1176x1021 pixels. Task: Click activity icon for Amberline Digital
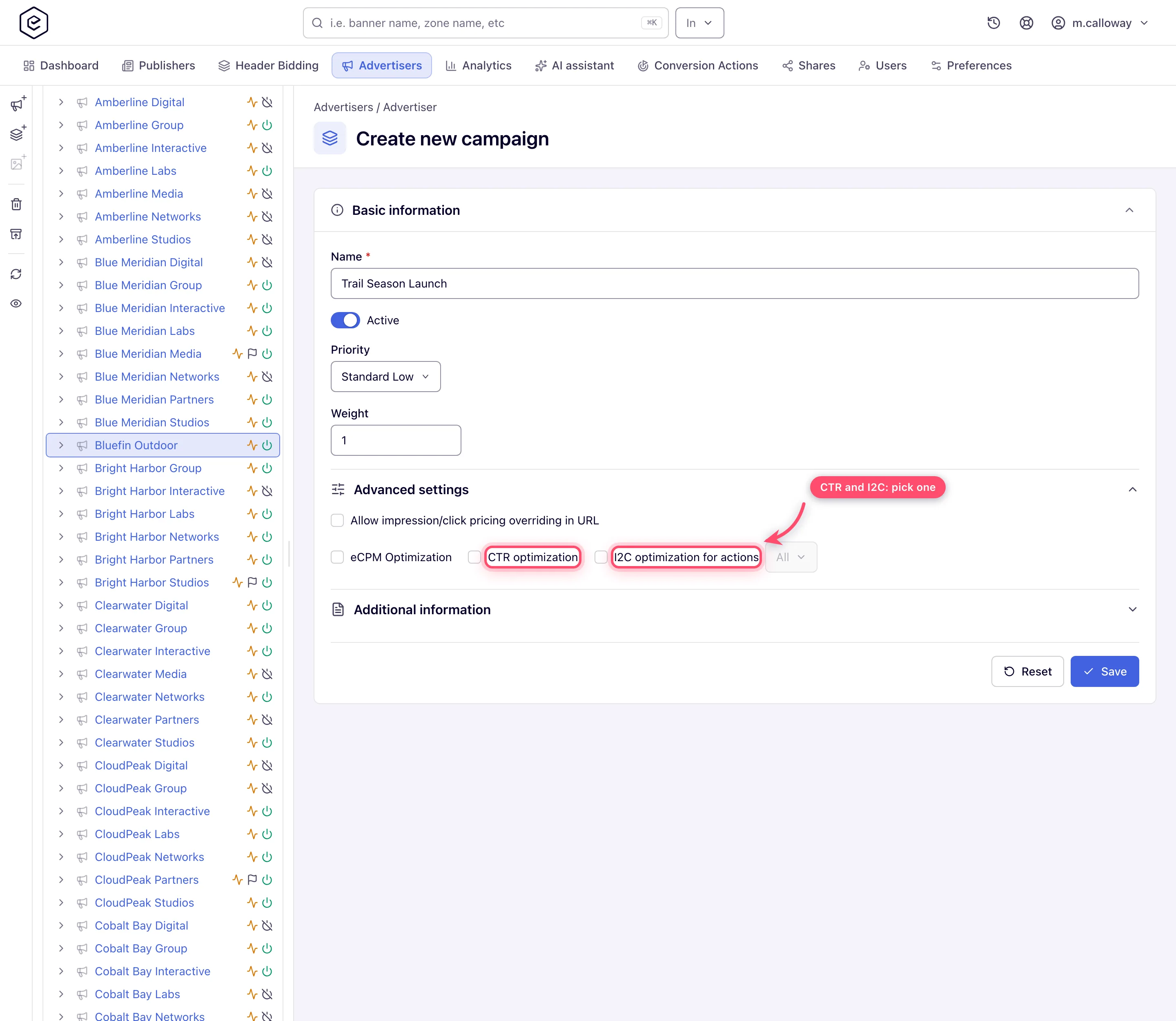tap(252, 102)
